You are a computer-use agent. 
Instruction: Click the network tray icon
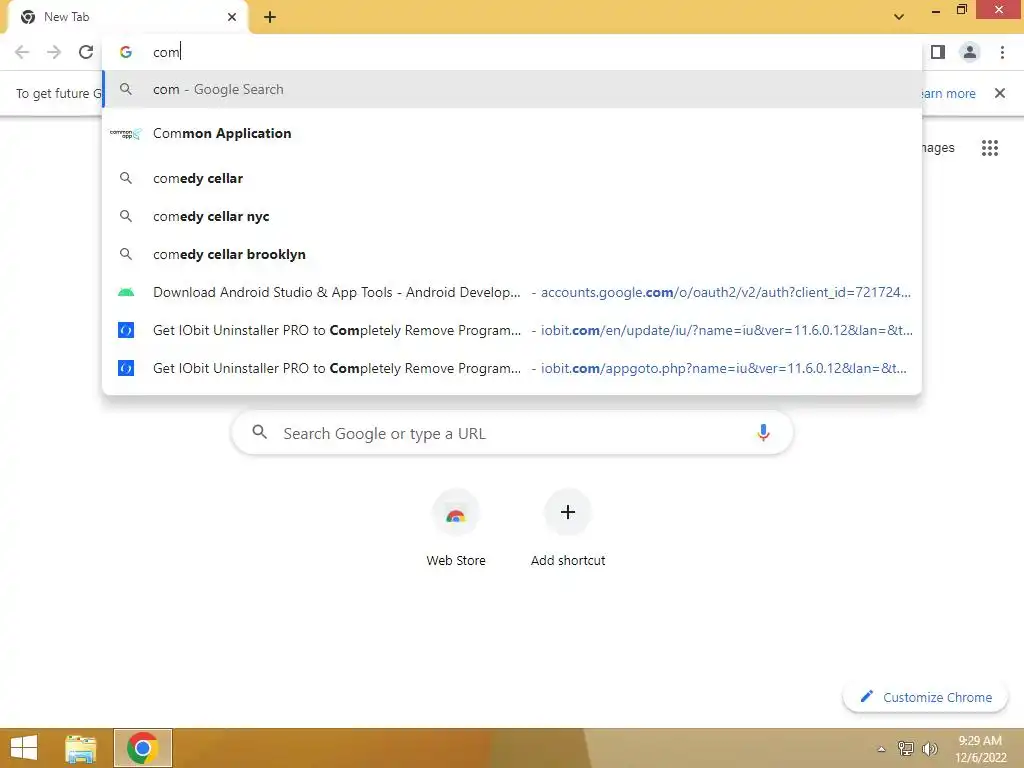pos(906,748)
